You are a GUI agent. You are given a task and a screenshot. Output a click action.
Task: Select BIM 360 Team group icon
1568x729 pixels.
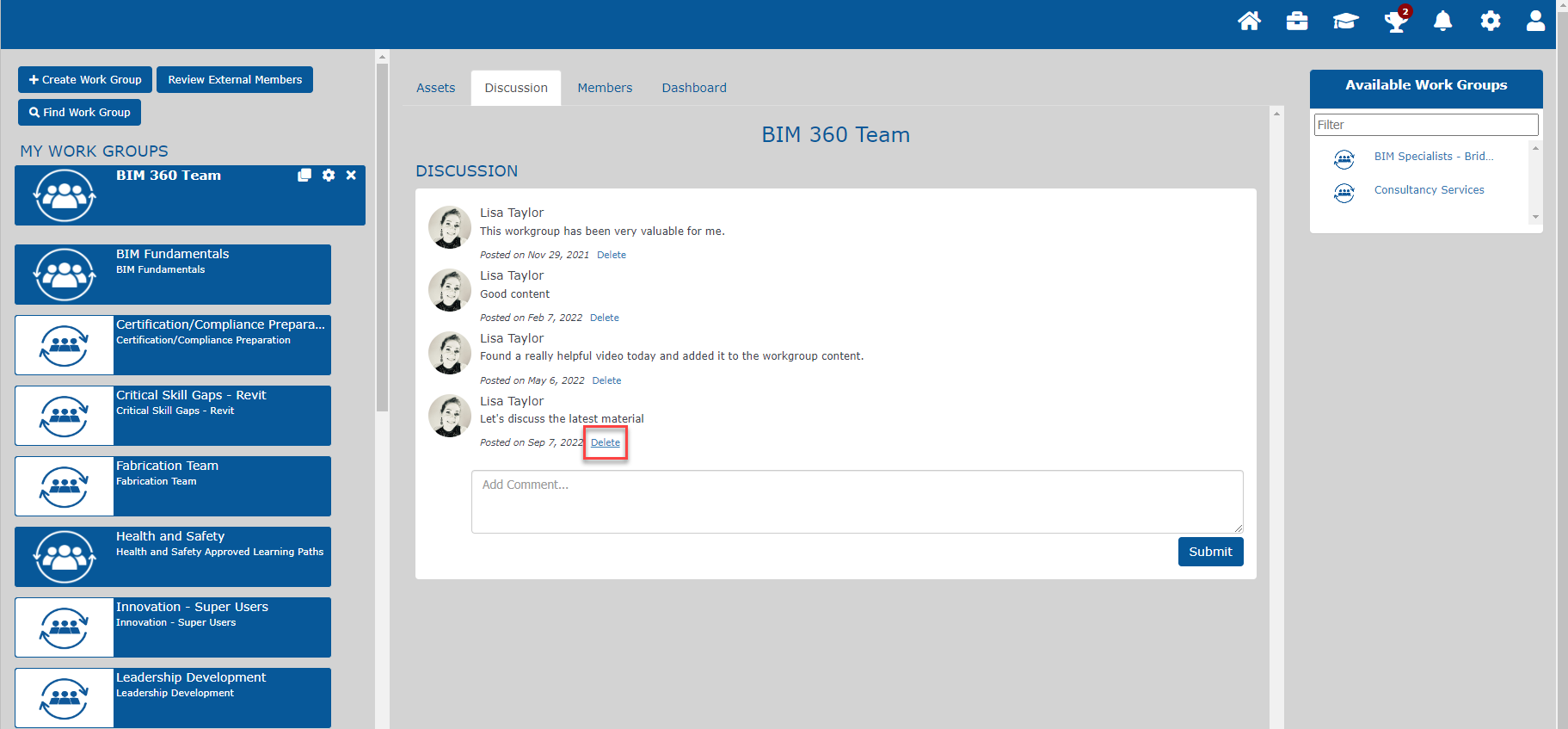65,195
